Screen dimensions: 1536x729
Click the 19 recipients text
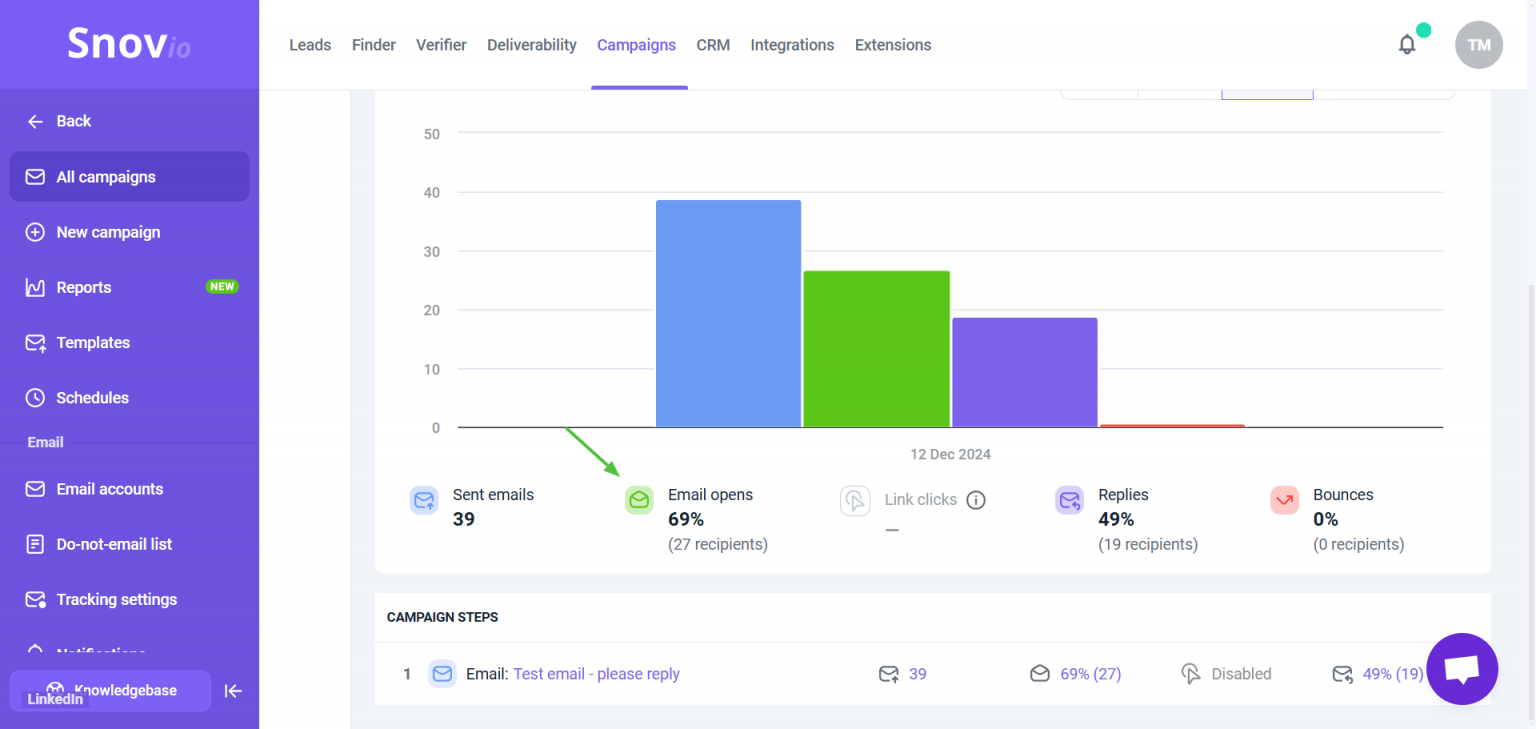[x=1148, y=545]
